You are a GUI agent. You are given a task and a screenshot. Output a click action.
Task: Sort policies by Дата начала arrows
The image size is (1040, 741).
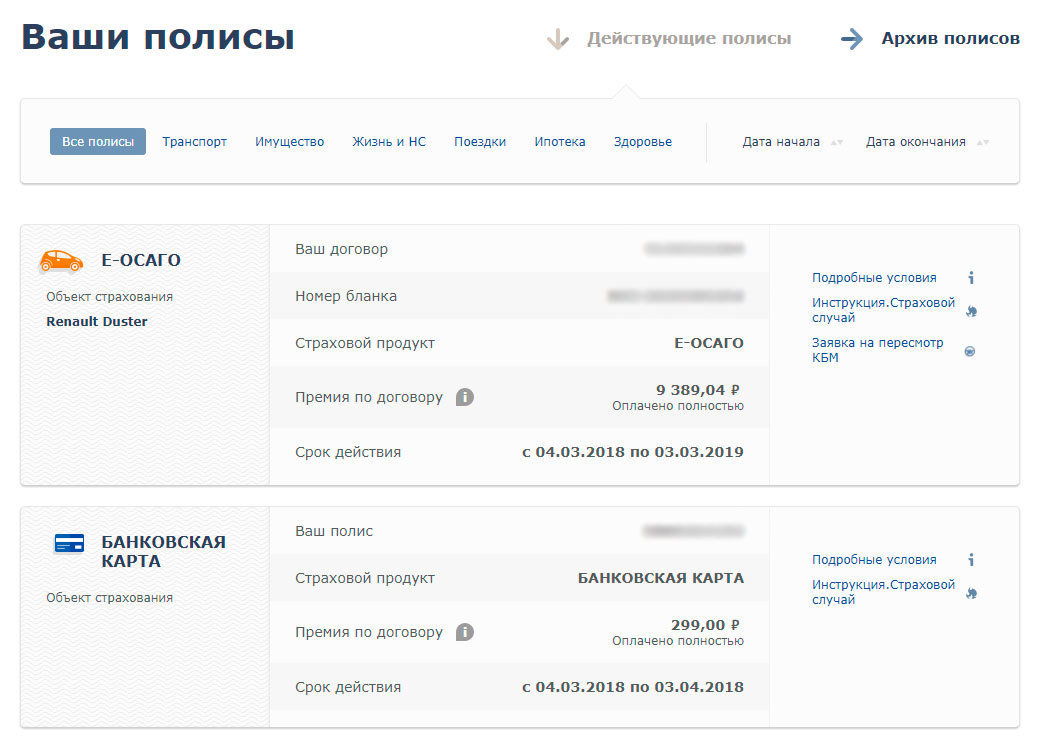[837, 142]
